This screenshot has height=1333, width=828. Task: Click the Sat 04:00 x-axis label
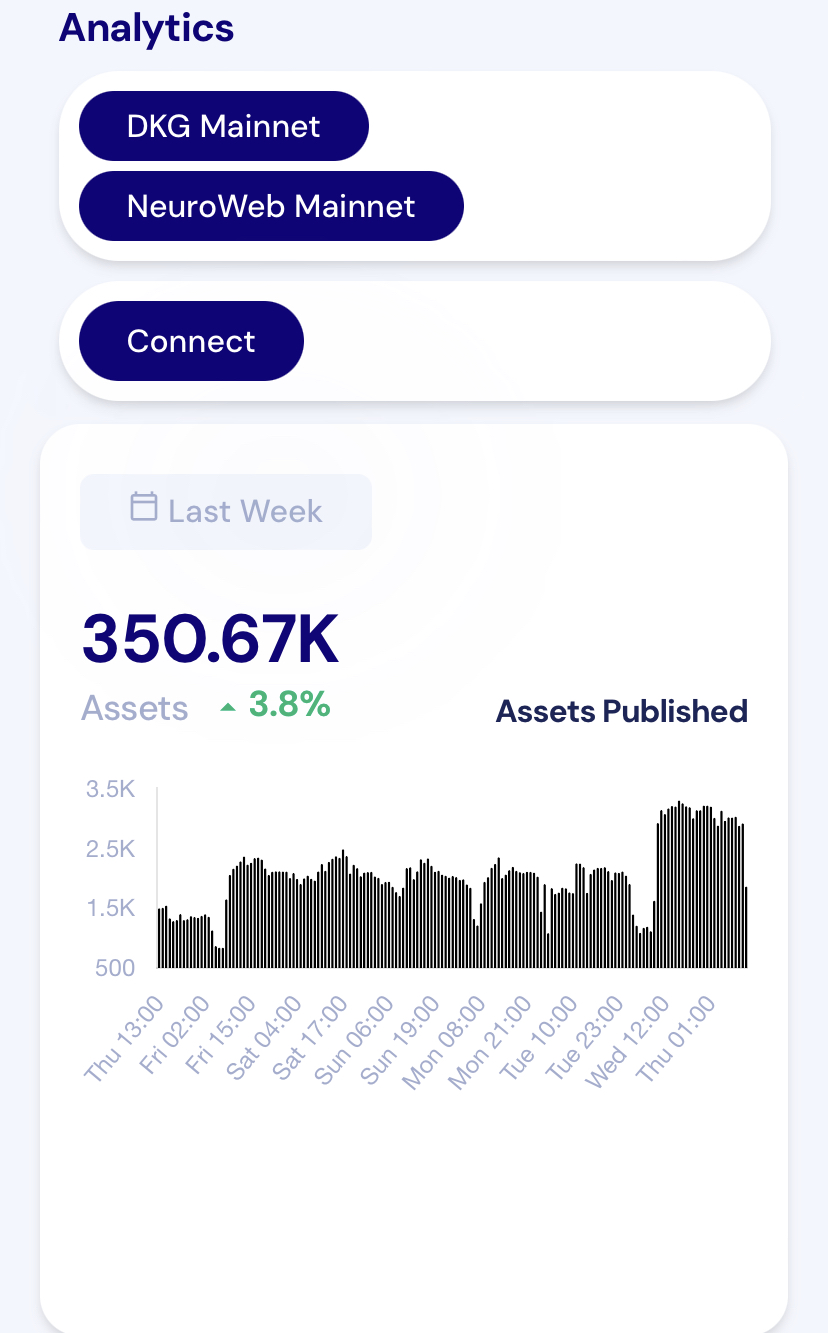click(263, 1039)
